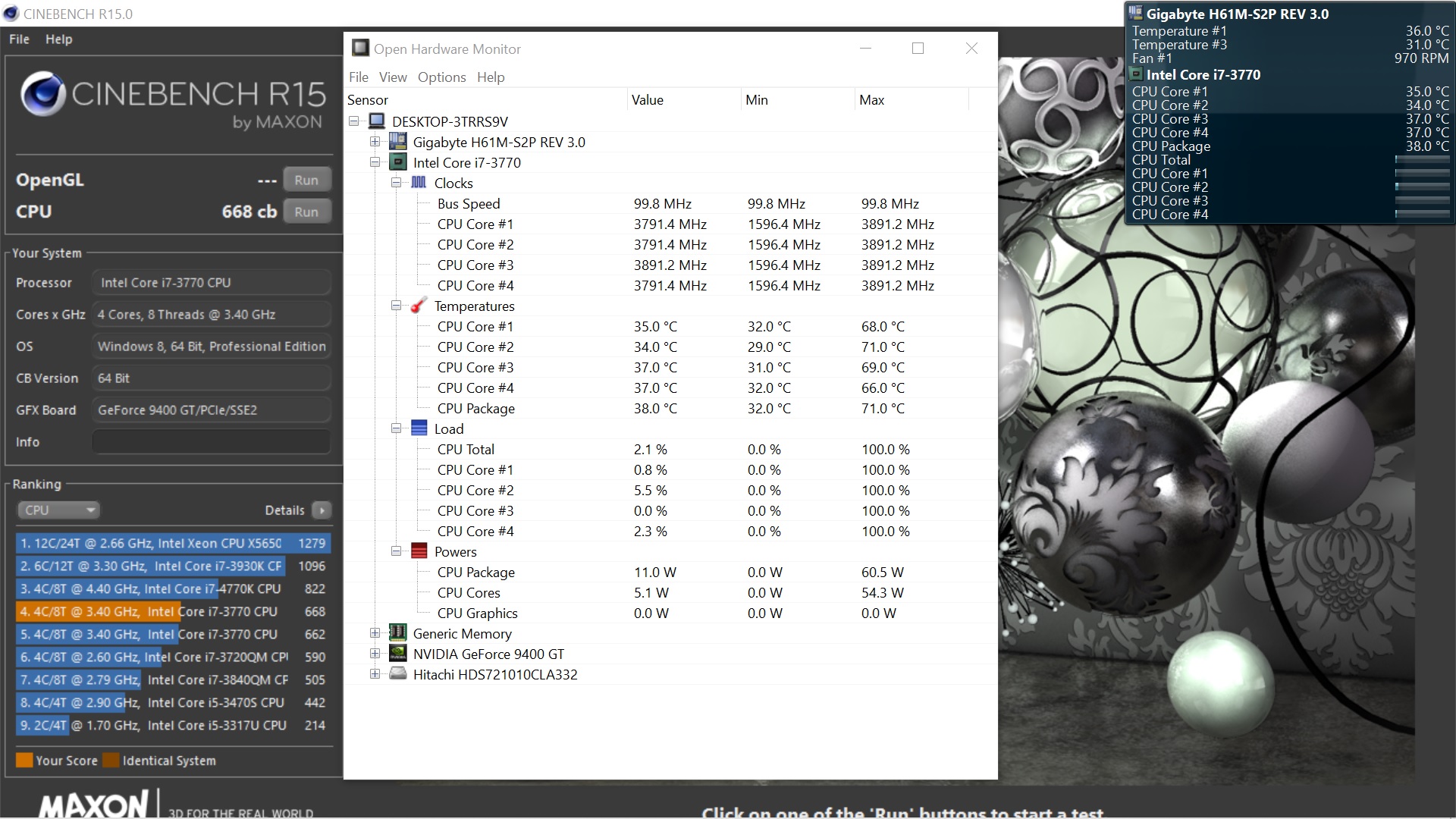Collapse the Clocks group
Screen dimensions: 1456x819
396,183
